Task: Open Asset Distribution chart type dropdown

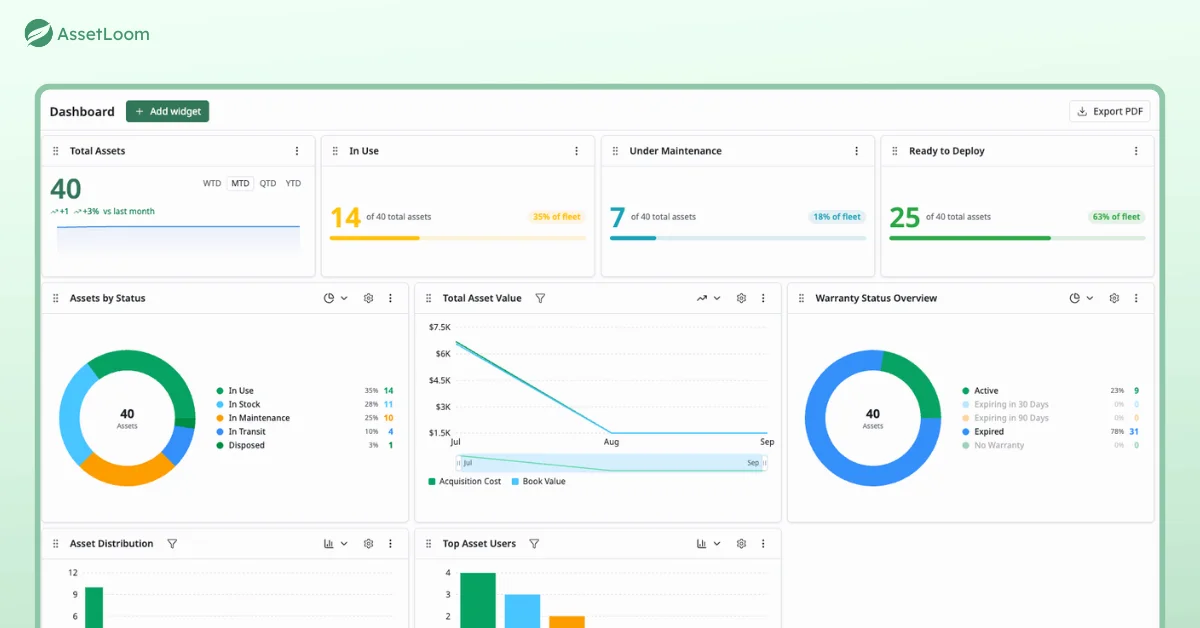Action: 336,544
